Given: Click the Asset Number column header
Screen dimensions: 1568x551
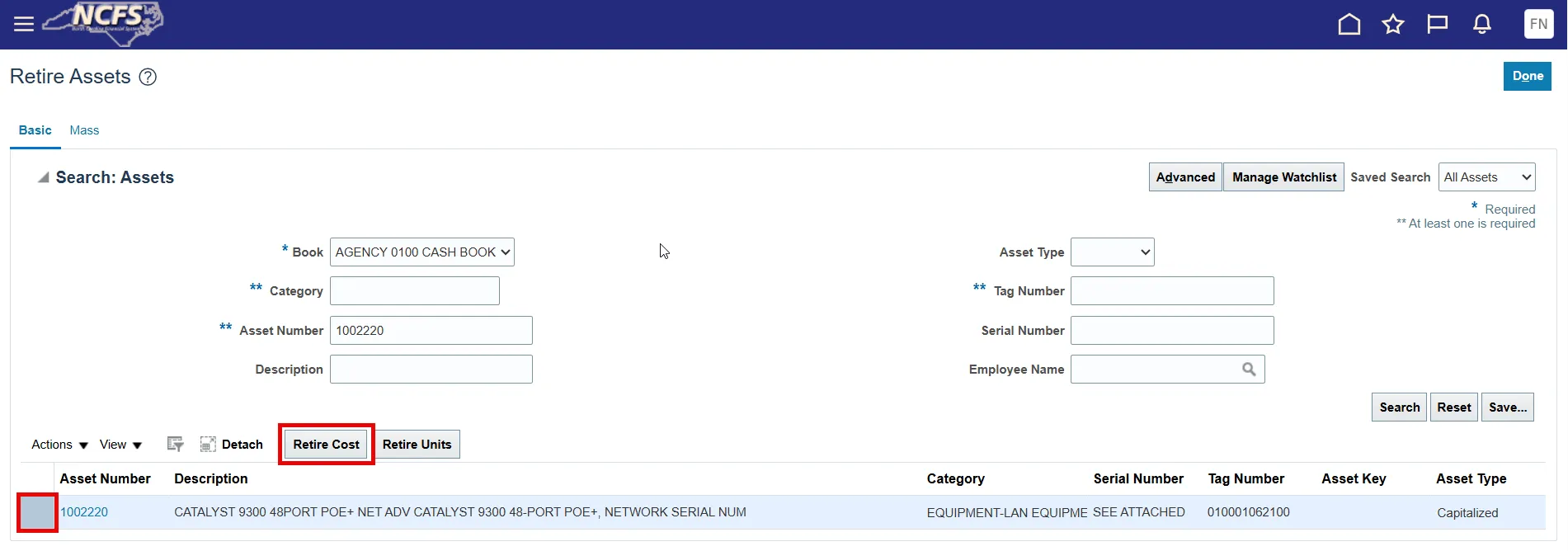Looking at the screenshot, I should tap(106, 478).
